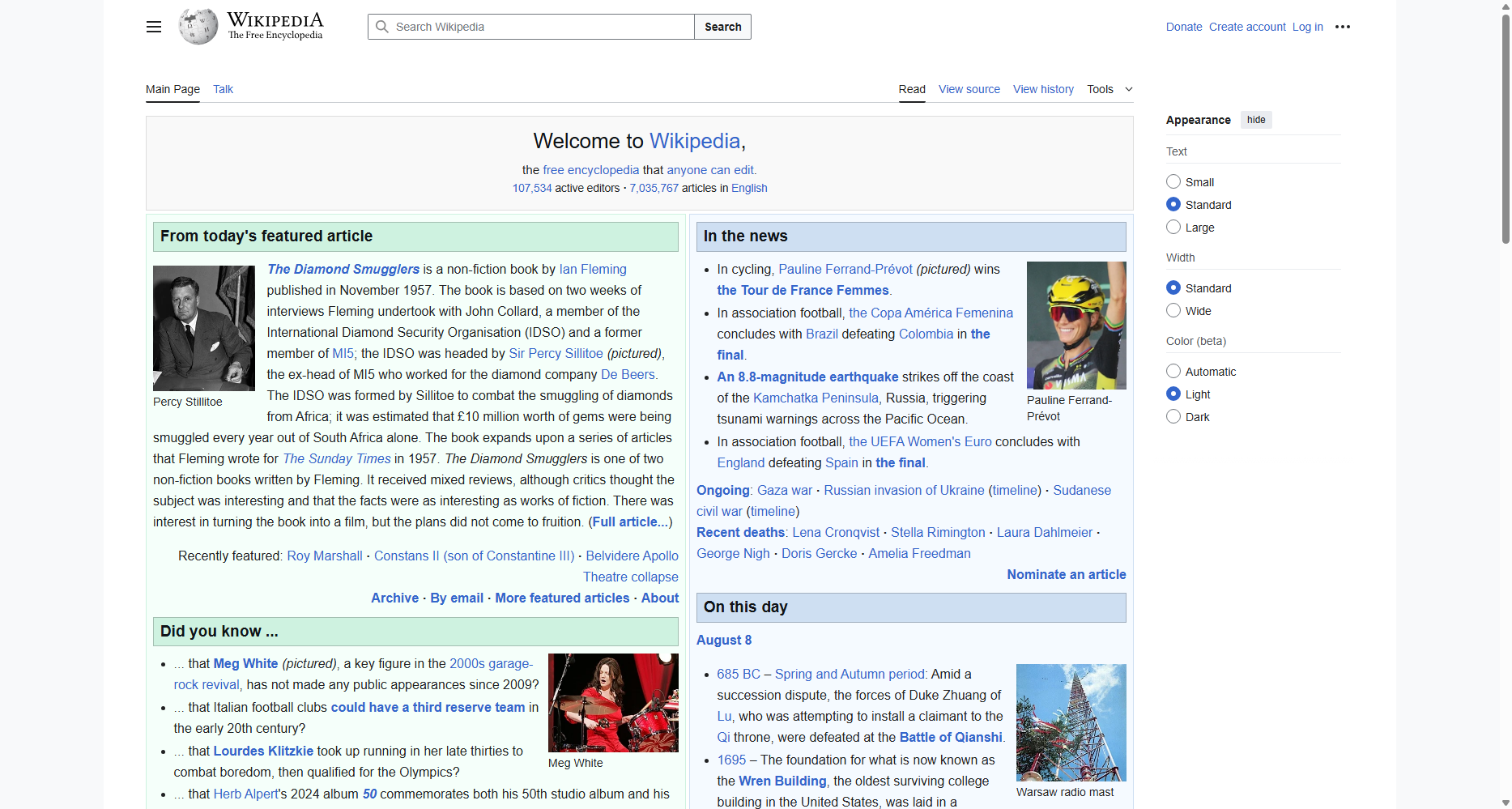Open the Main Page tab

point(172,89)
